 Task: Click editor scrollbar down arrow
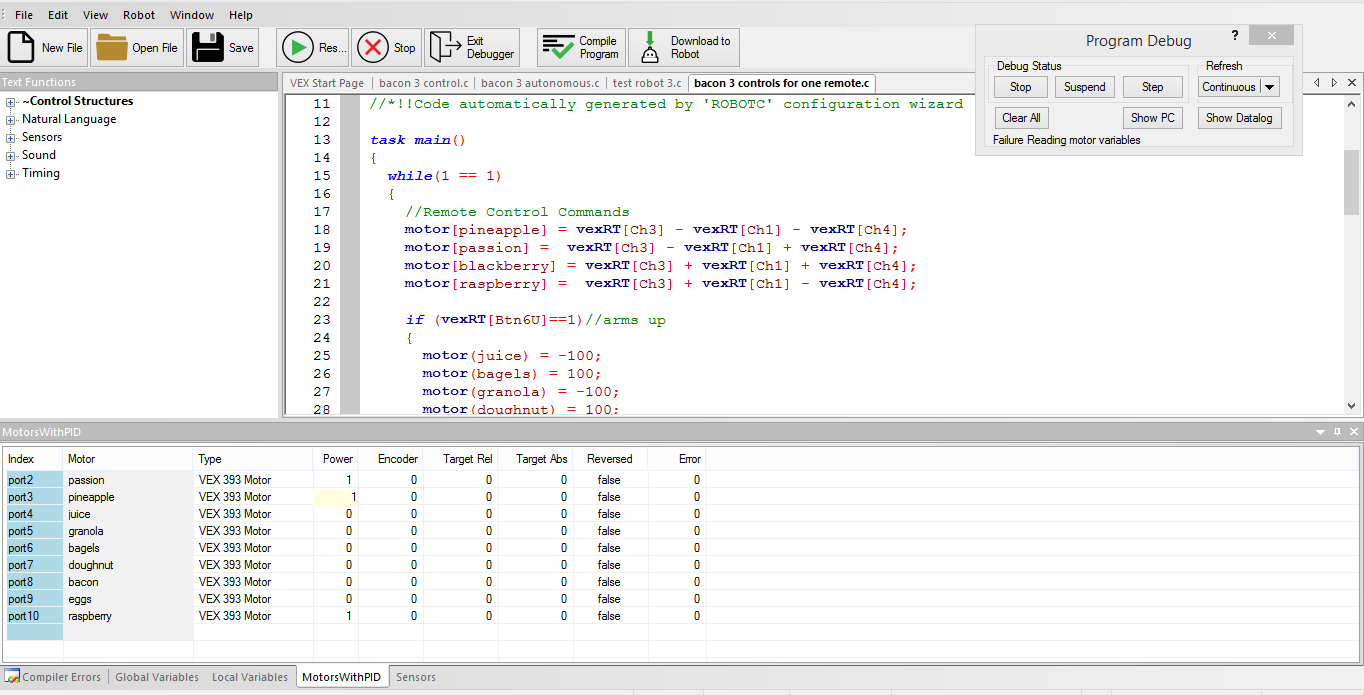click(x=1352, y=406)
